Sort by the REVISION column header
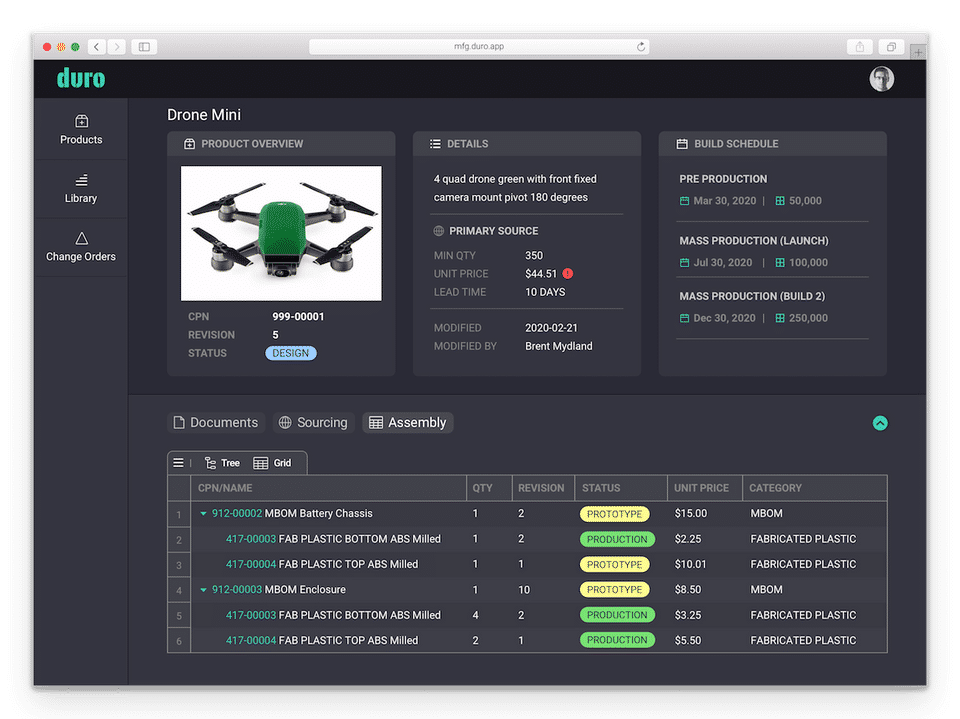The height and width of the screenshot is (719, 960). tap(542, 488)
